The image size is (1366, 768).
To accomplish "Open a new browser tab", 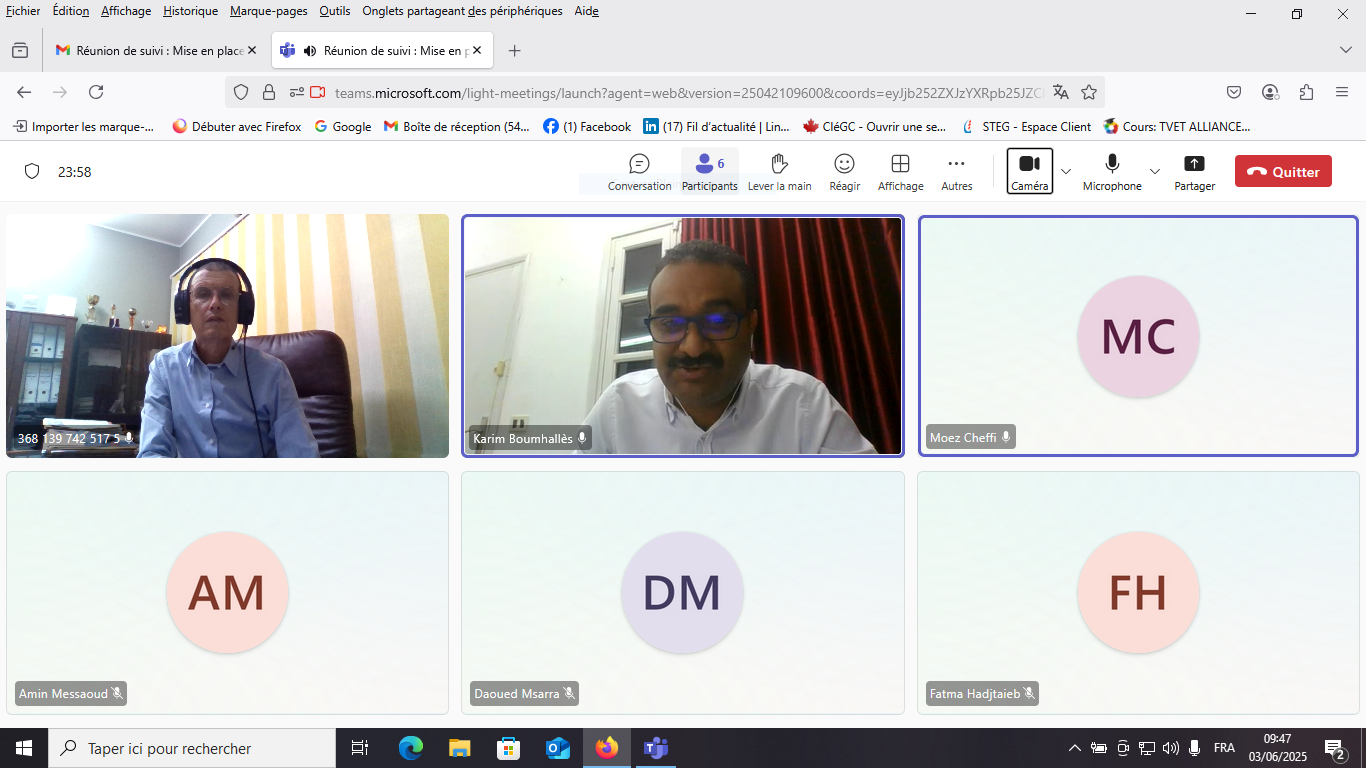I will click(514, 50).
